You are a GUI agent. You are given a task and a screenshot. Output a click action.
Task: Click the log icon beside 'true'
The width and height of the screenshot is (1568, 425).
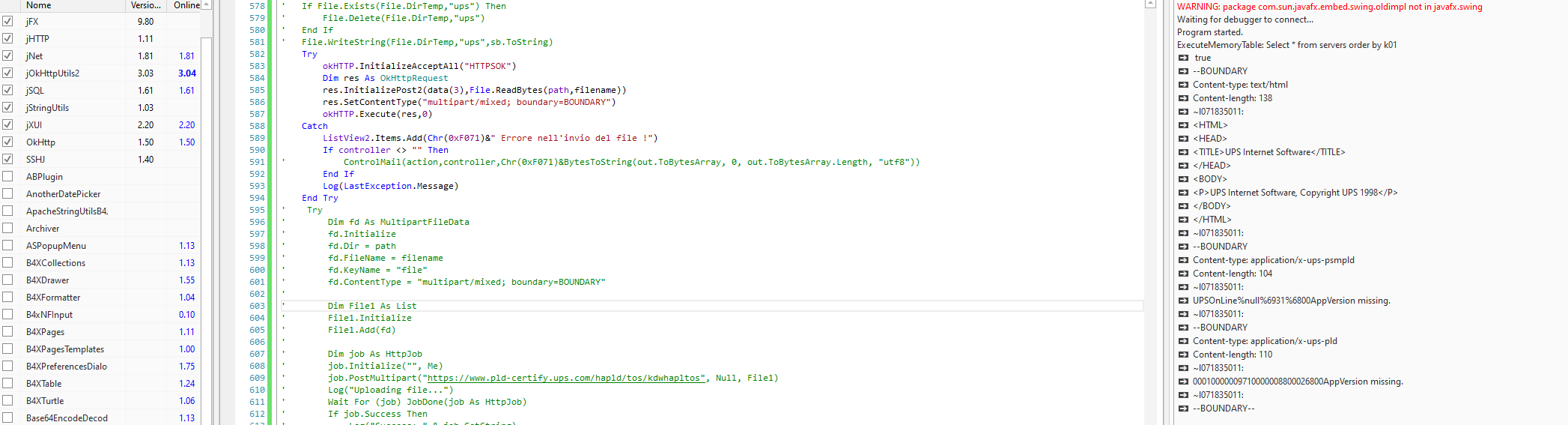(x=1183, y=58)
